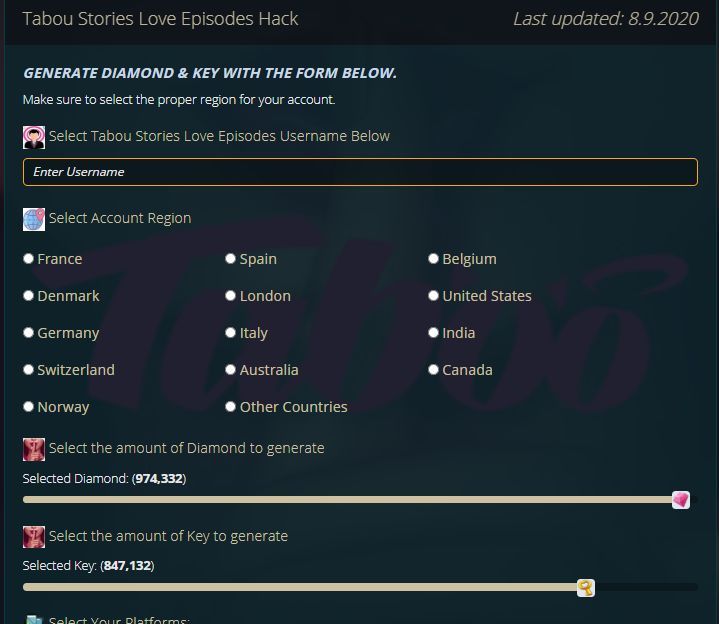This screenshot has width=719, height=624.
Task: Click the gold key slider handle
Action: tap(586, 588)
